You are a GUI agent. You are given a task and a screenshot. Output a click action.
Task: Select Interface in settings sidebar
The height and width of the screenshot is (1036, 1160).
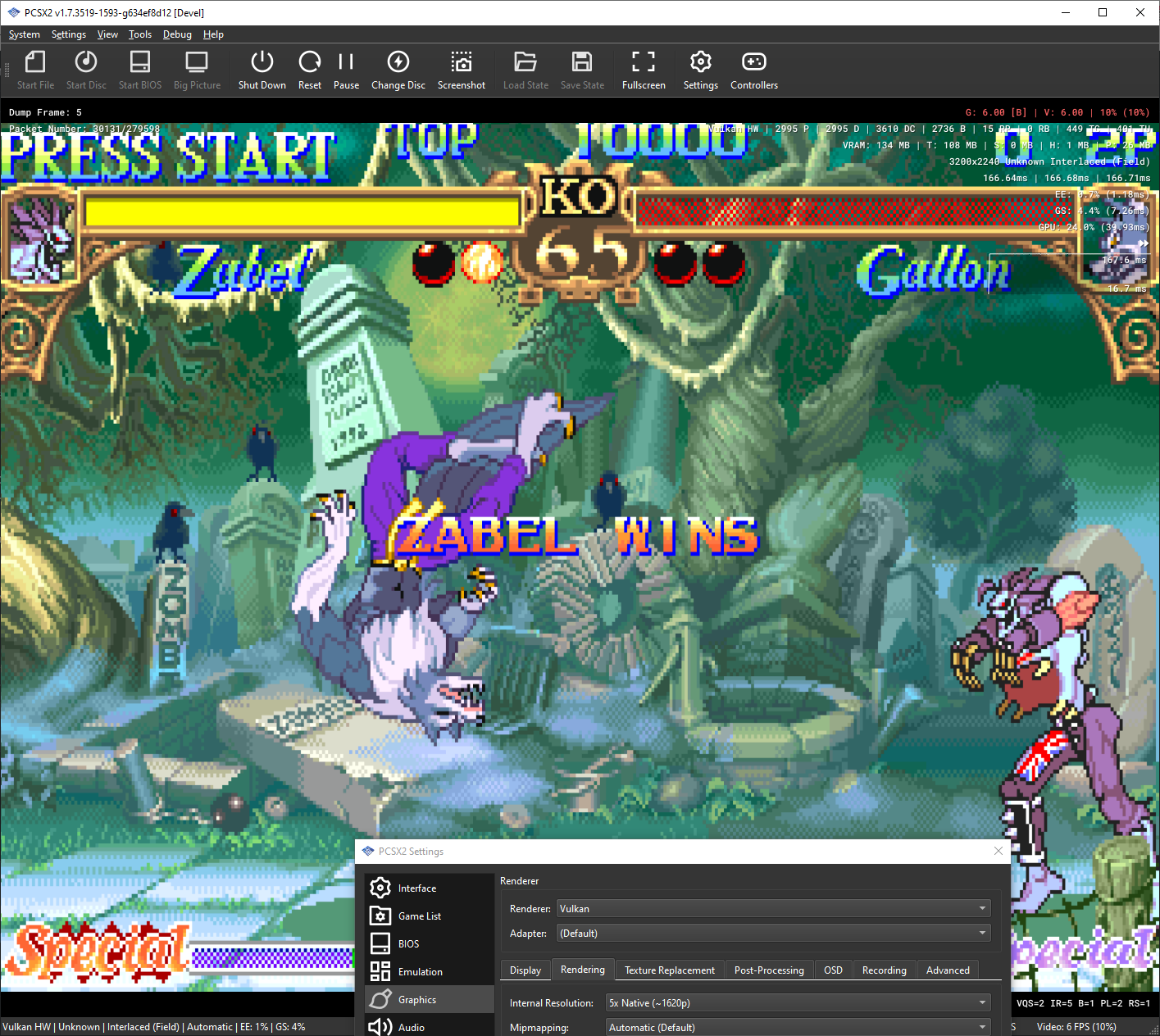430,888
